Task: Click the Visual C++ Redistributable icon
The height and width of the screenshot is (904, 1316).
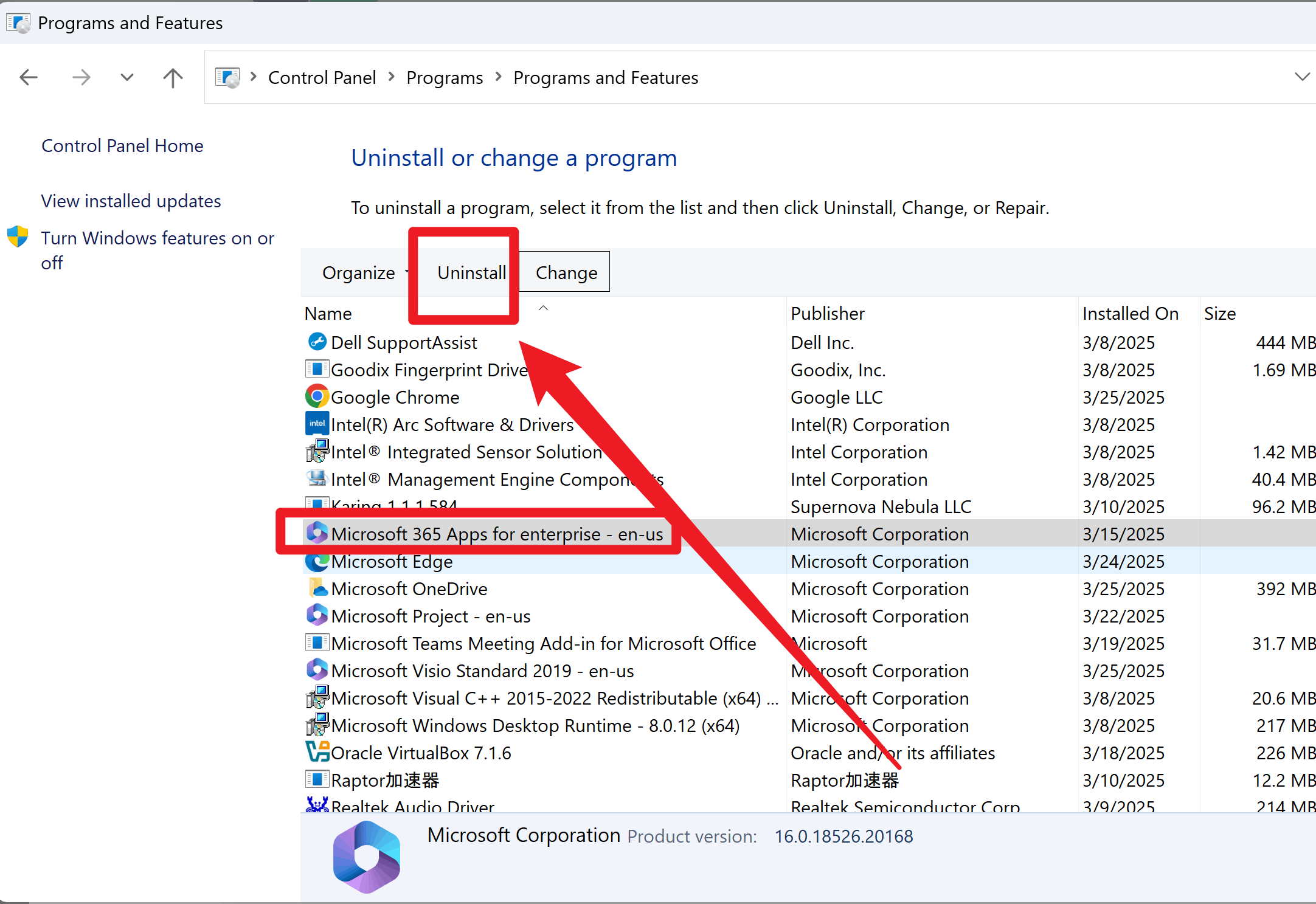Action: 317,697
